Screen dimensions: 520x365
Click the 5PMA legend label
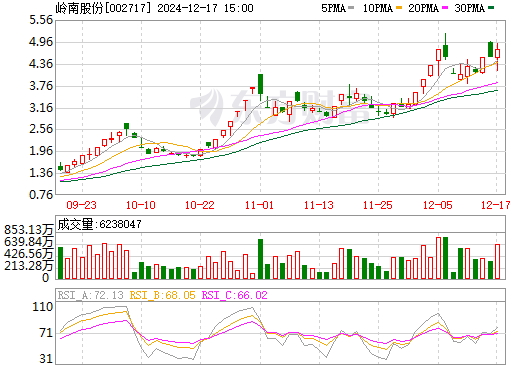tap(333, 8)
